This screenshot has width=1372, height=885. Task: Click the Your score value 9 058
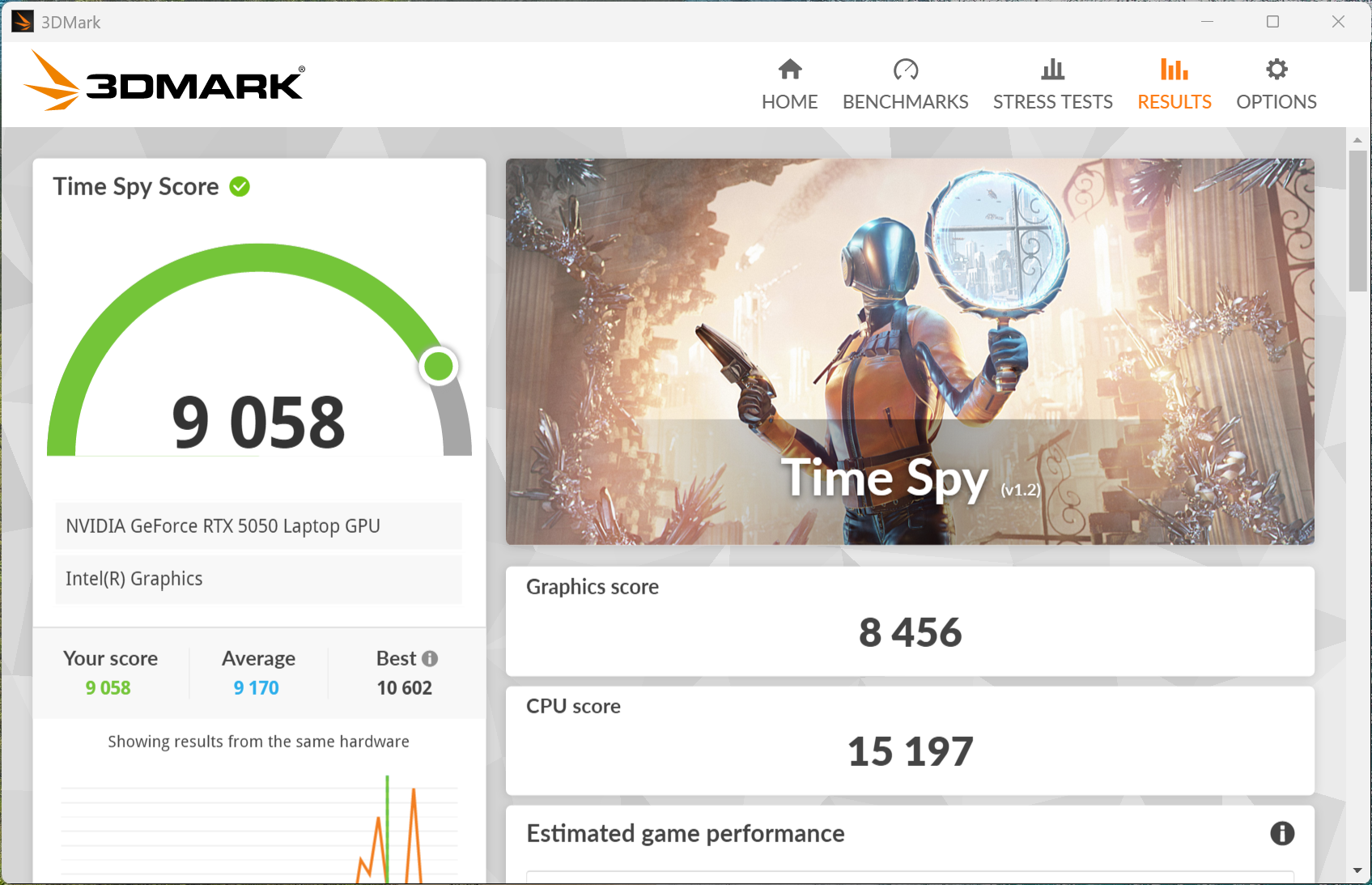point(108,688)
